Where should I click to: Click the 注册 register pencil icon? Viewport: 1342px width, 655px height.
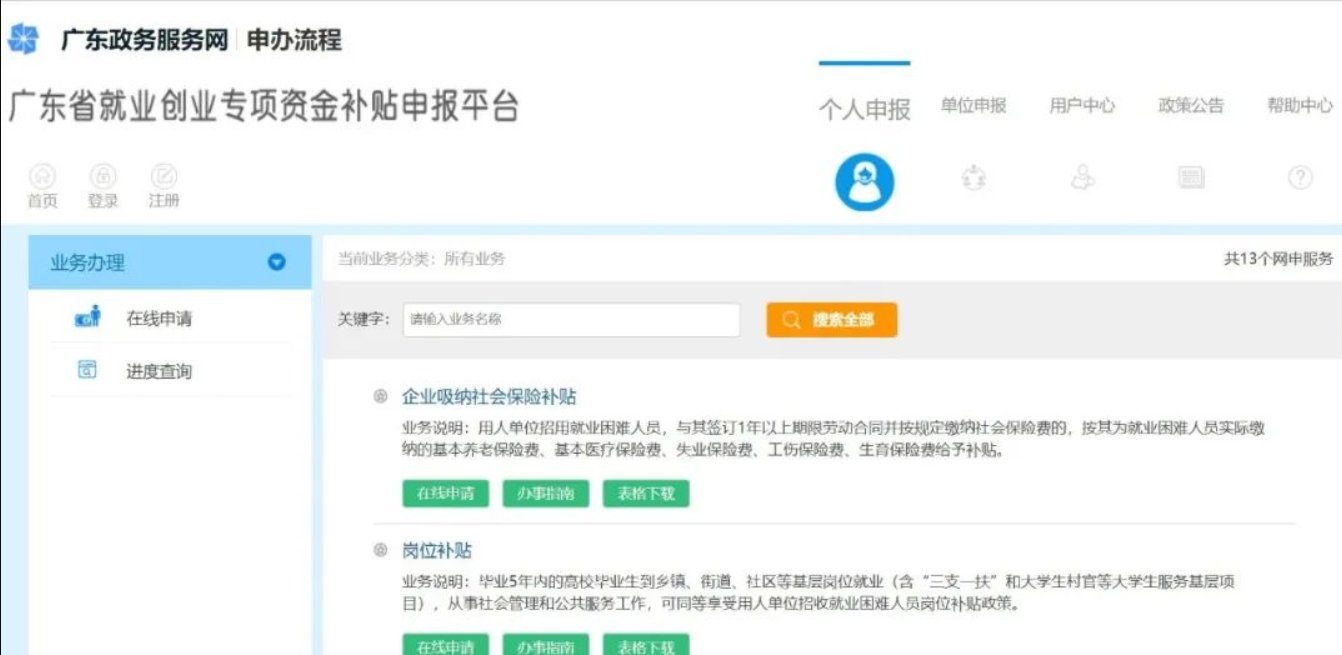164,177
